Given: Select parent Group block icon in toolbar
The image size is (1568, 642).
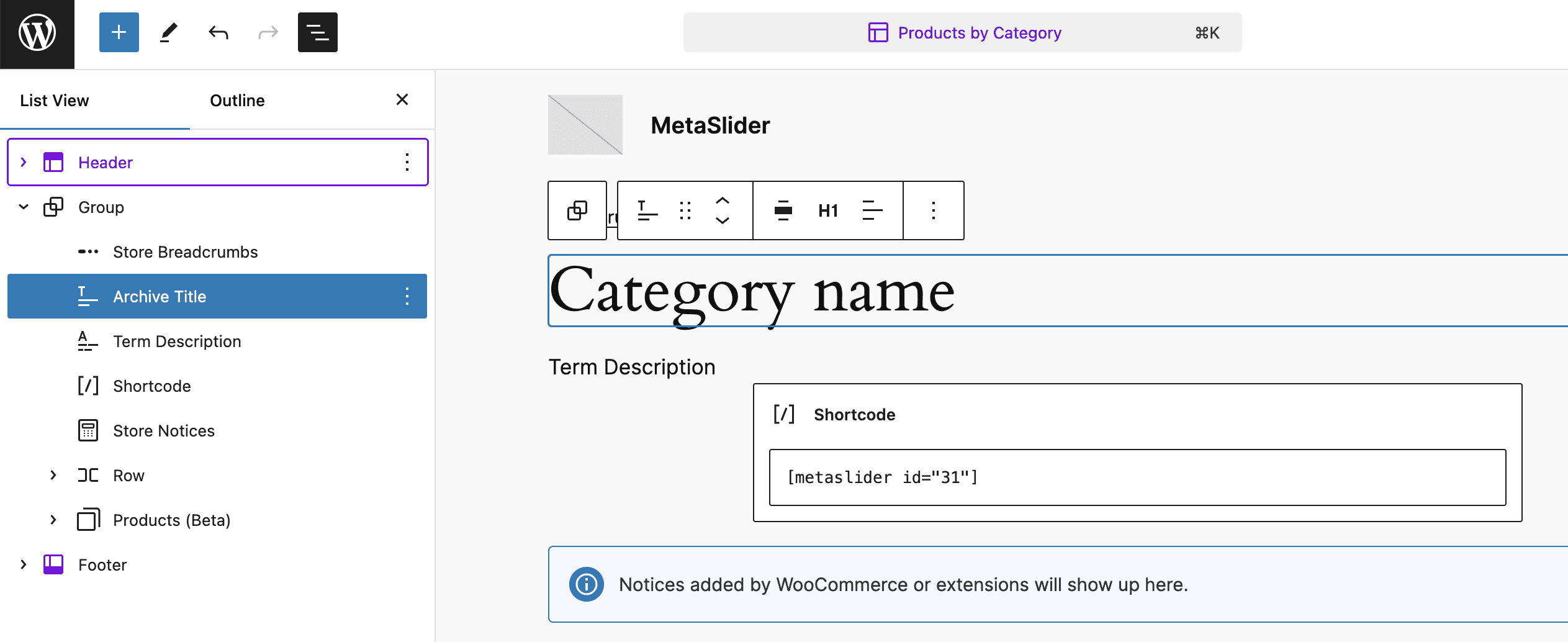Looking at the screenshot, I should tap(577, 210).
